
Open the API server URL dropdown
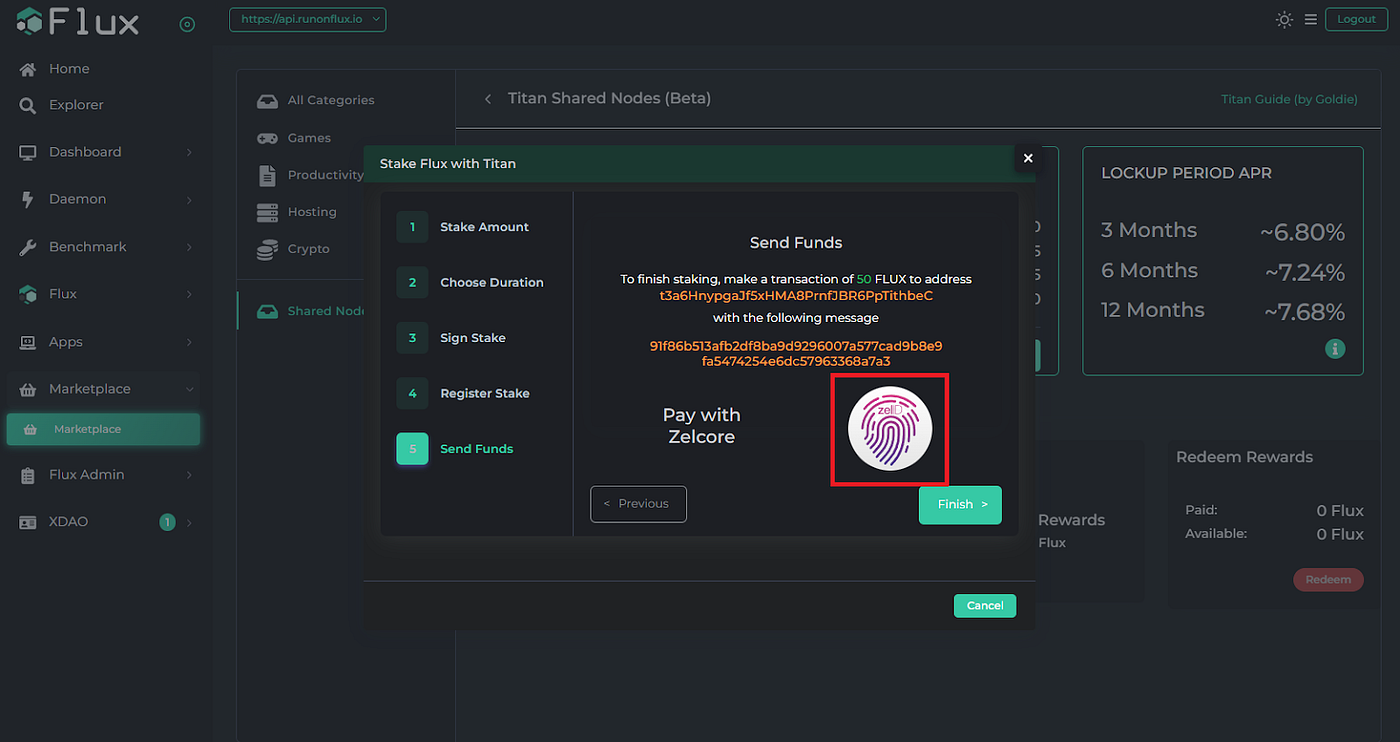pos(307,19)
